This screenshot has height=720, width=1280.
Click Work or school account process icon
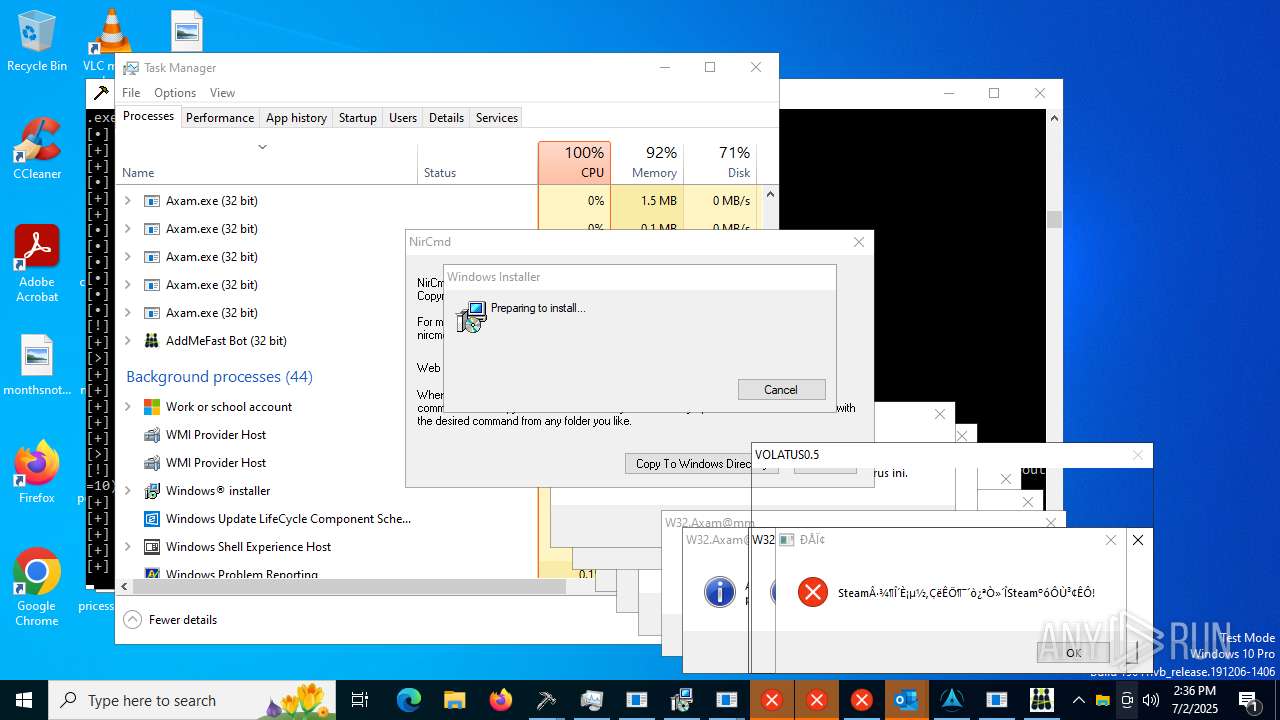(x=152, y=407)
